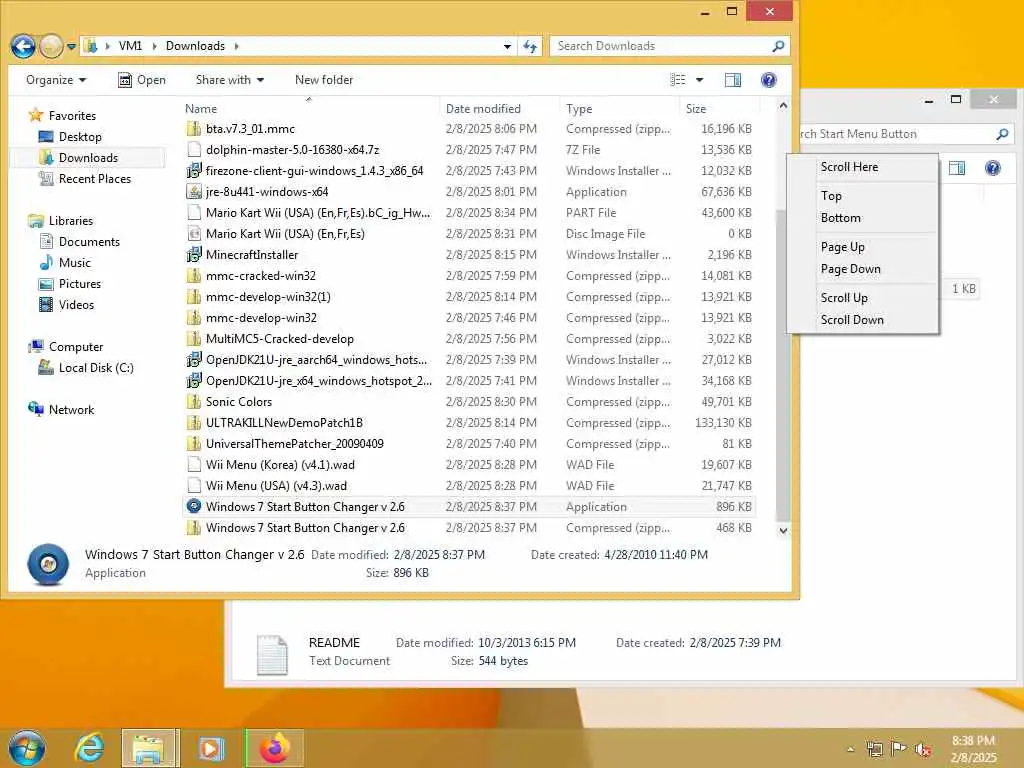This screenshot has width=1024, height=768.
Task: Click the Change your view icon
Action: coord(678,80)
